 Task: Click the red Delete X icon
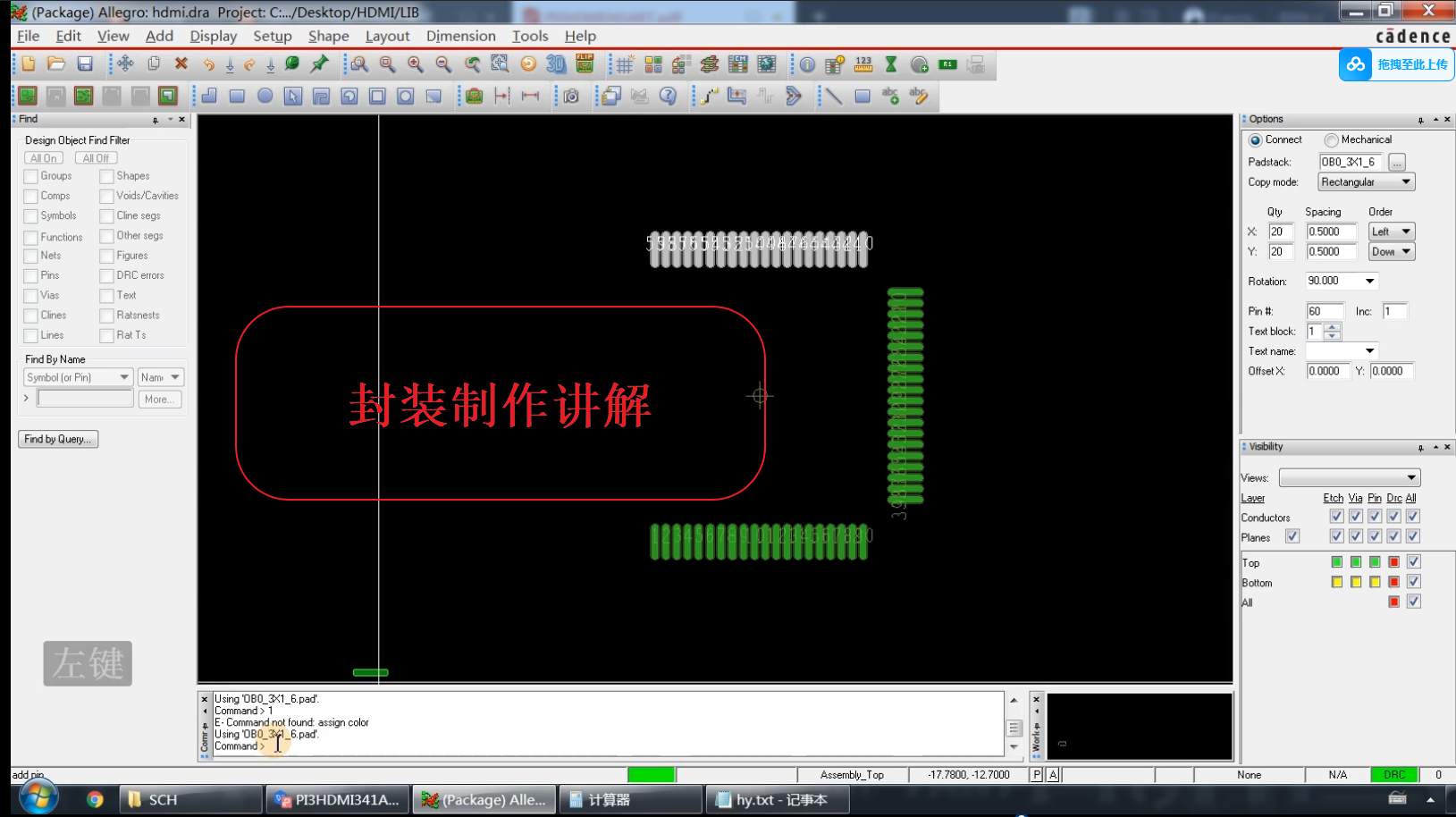coord(181,64)
